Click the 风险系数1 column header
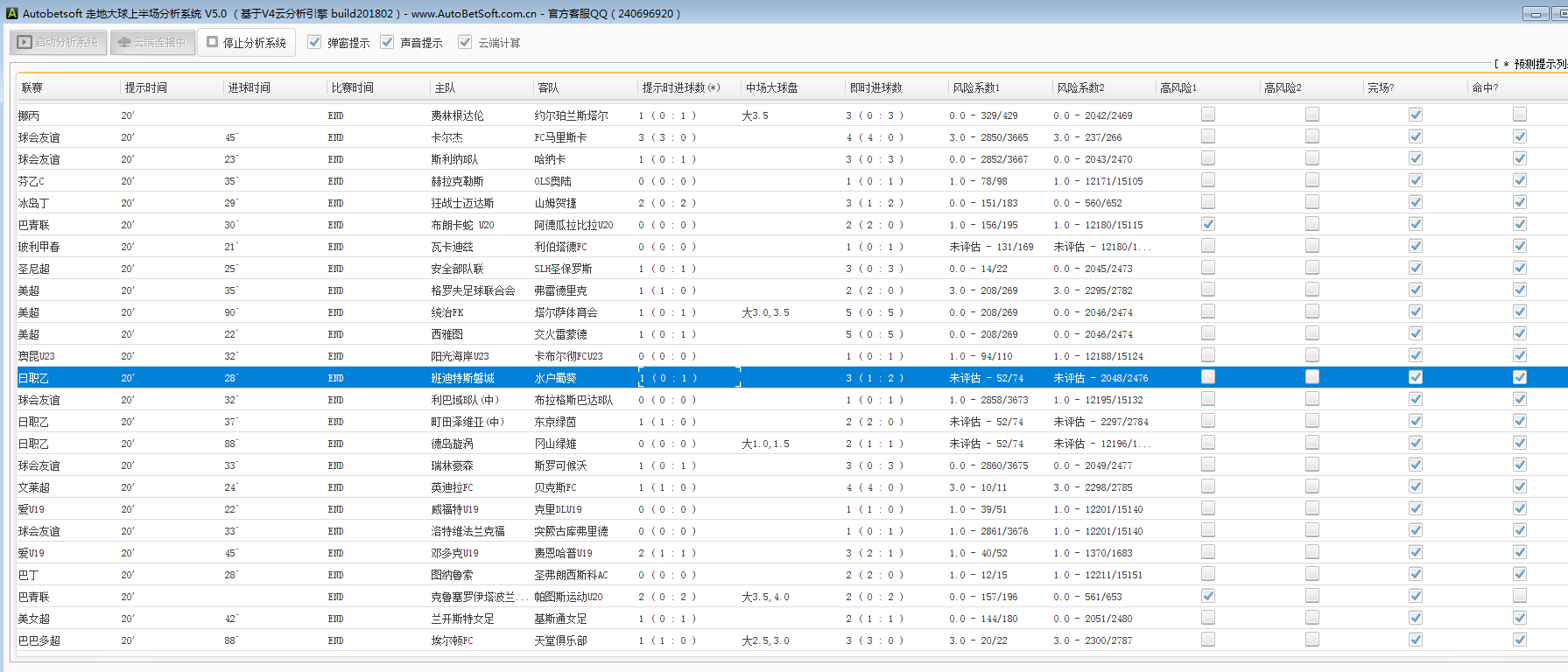This screenshot has width=1568, height=672. [x=976, y=87]
